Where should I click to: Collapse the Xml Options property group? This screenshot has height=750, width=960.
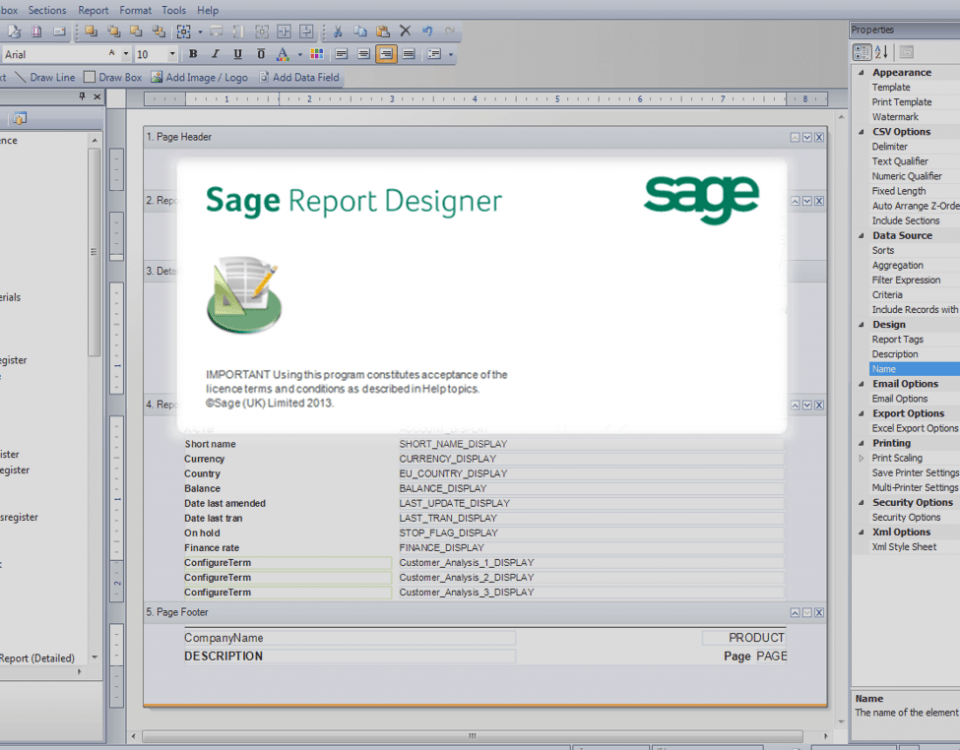point(861,532)
